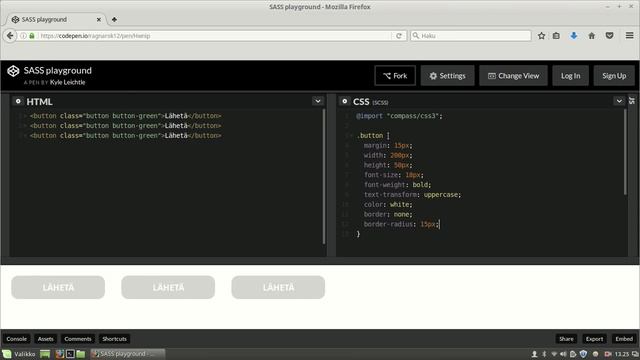Screen dimensions: 640x360
Task: Open the CSS panel dropdown chevron
Action: pos(619,101)
